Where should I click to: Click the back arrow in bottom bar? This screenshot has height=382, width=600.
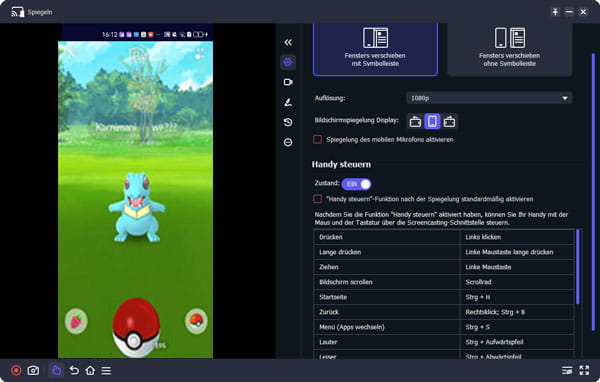pos(74,370)
